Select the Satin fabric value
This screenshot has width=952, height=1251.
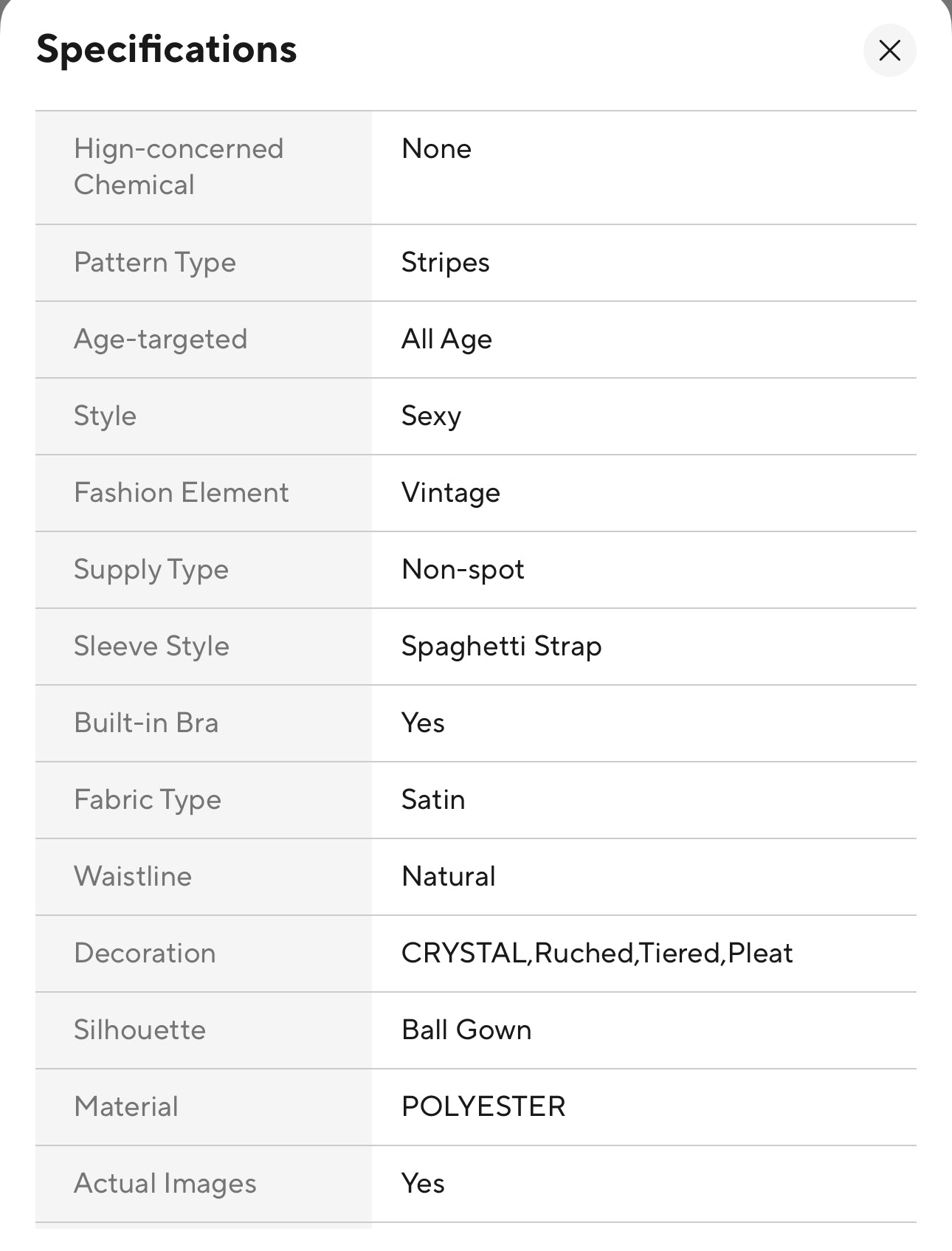pos(433,800)
